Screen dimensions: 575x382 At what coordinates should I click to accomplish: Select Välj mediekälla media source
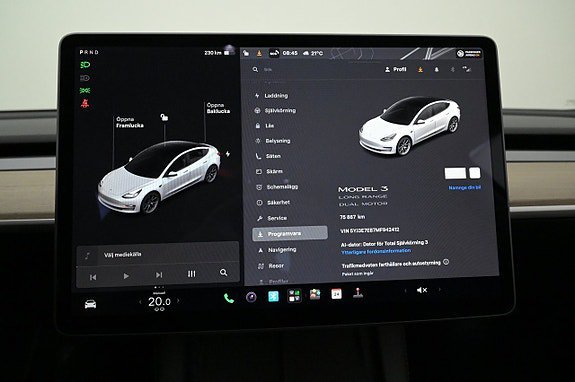pos(122,254)
